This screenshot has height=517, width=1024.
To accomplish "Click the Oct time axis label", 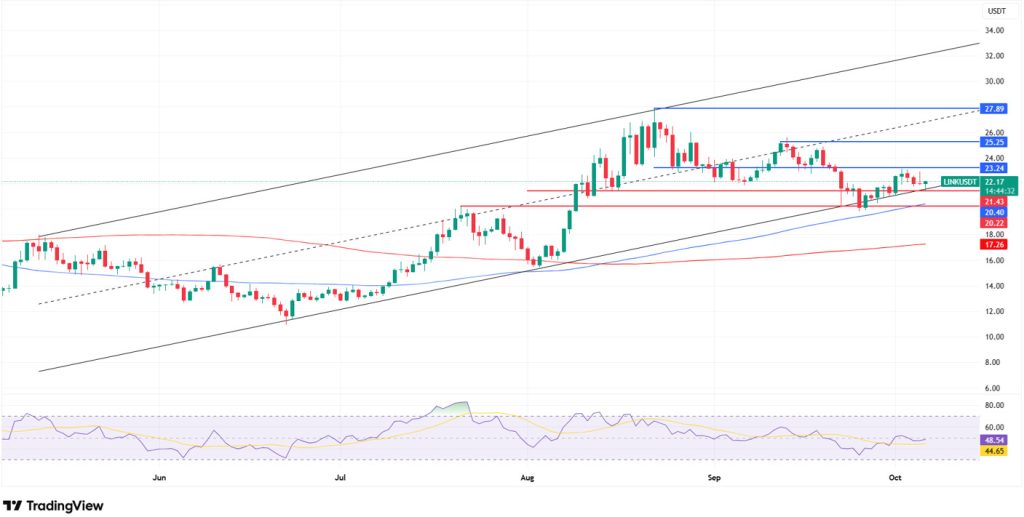I will [897, 480].
